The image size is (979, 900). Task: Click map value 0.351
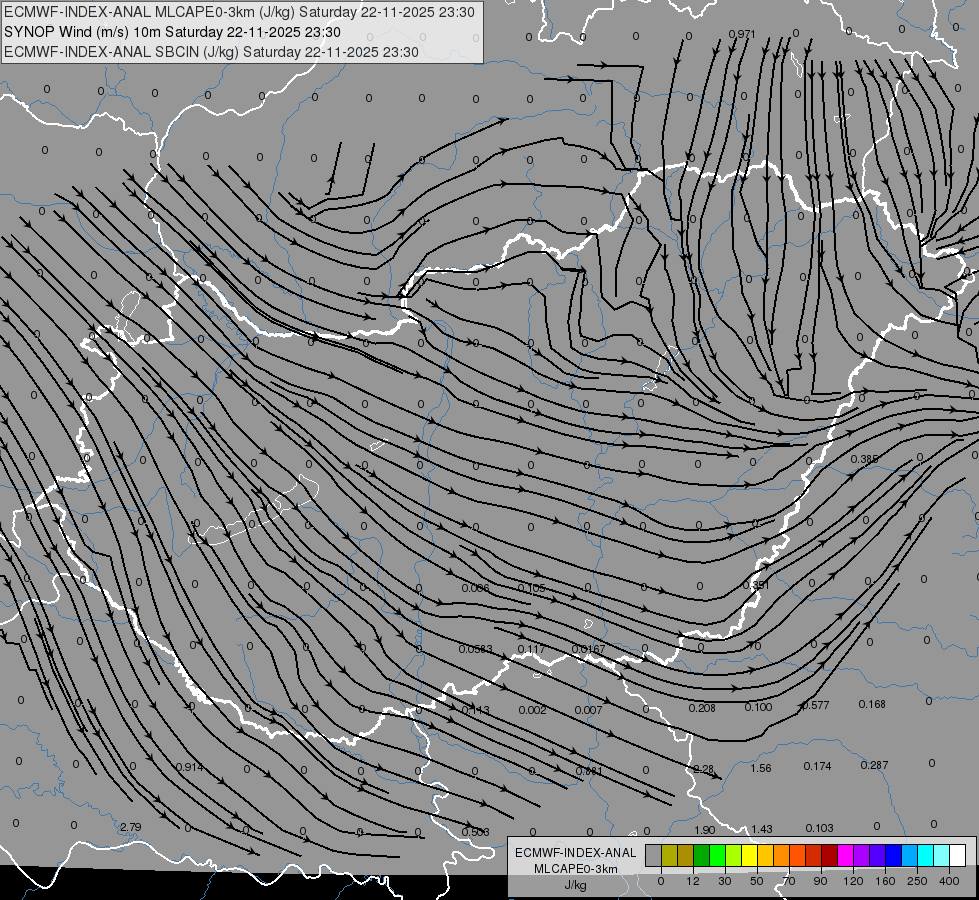tap(756, 585)
